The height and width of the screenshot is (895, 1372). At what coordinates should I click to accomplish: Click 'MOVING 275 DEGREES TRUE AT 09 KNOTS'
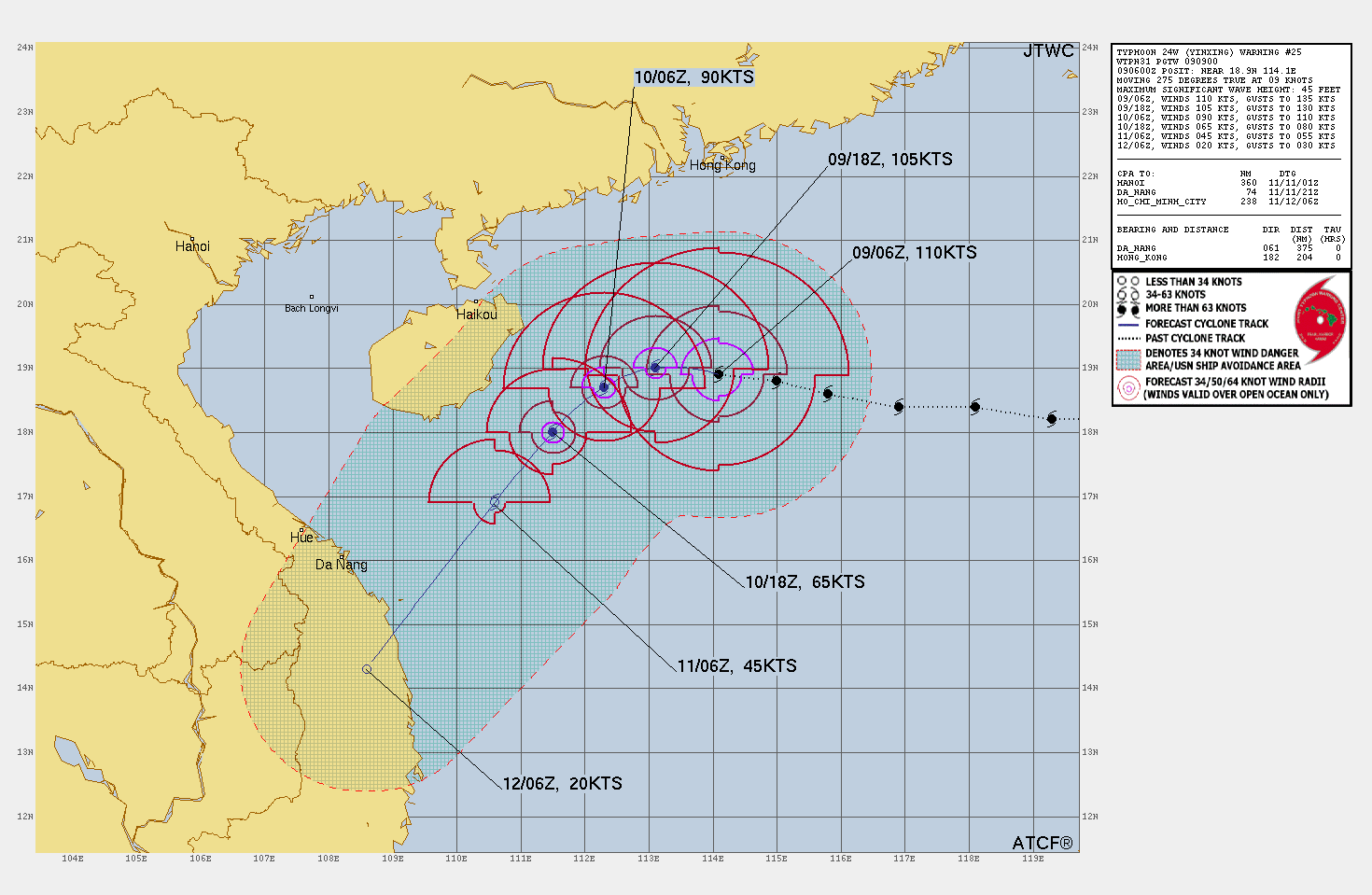pyautogui.click(x=1214, y=80)
